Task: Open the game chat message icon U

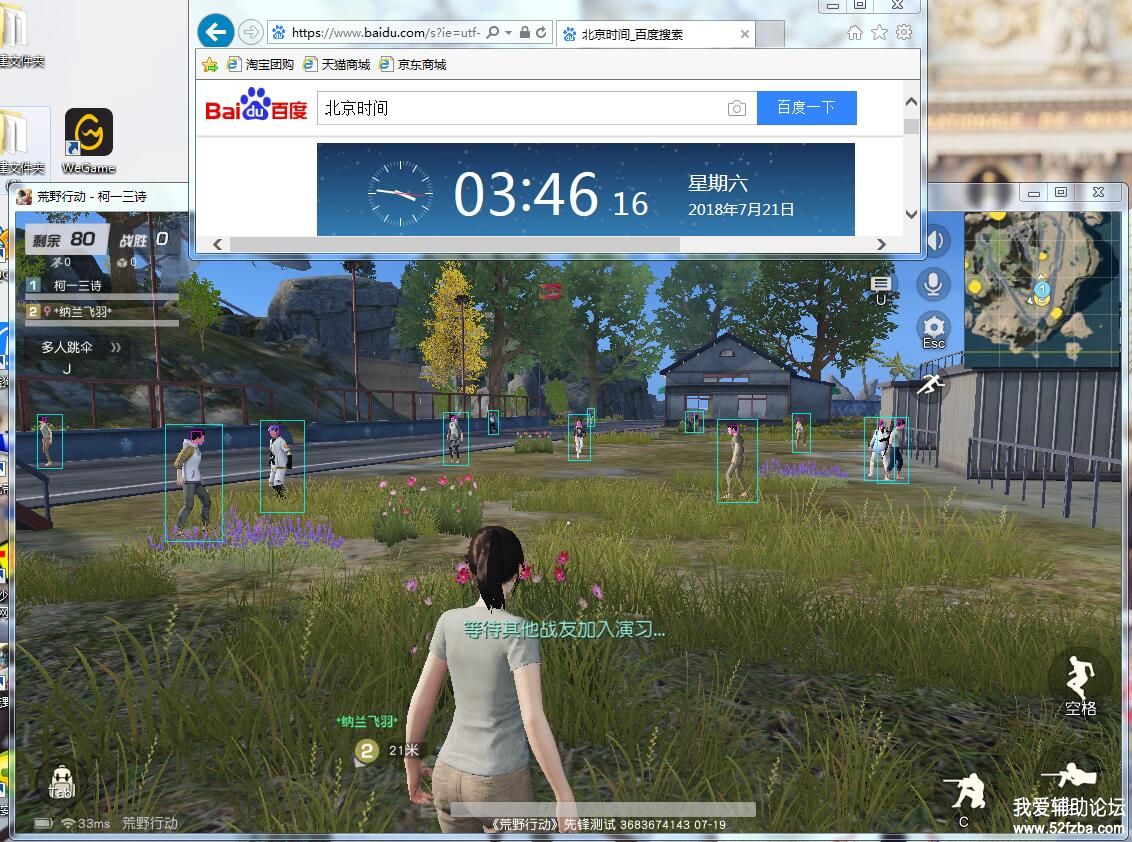Action: coord(881,289)
